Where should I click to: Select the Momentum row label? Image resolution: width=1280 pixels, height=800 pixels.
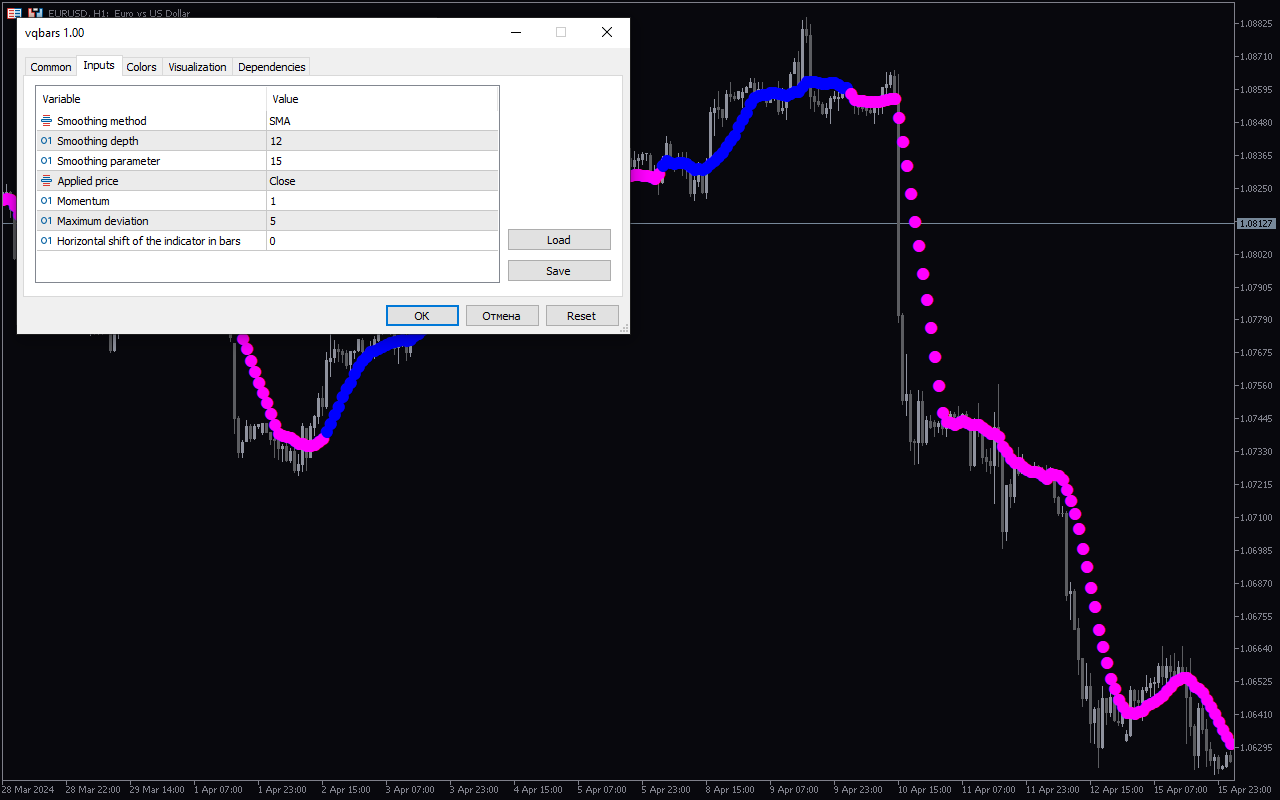point(83,201)
